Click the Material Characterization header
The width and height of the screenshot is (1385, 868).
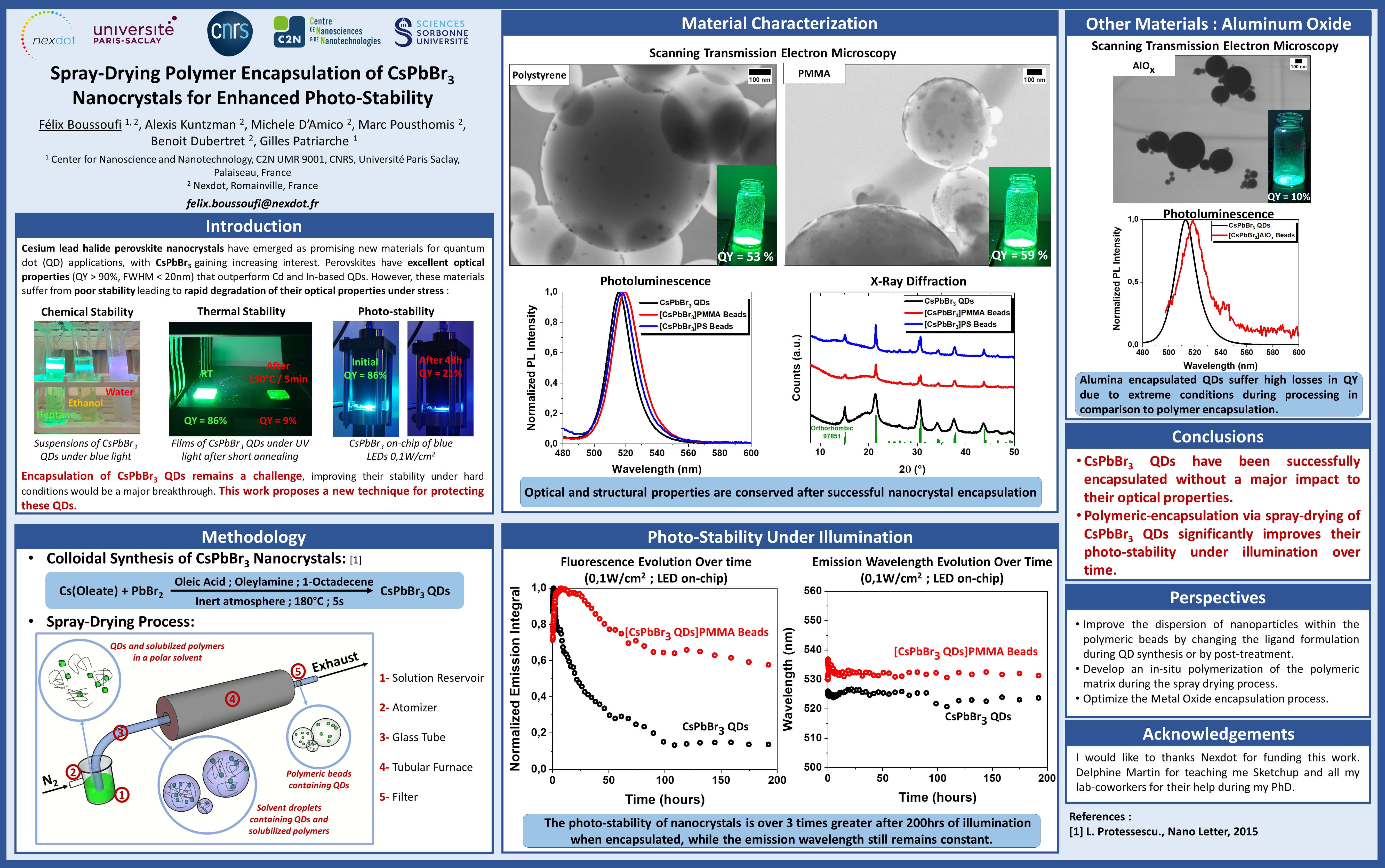[779, 23]
